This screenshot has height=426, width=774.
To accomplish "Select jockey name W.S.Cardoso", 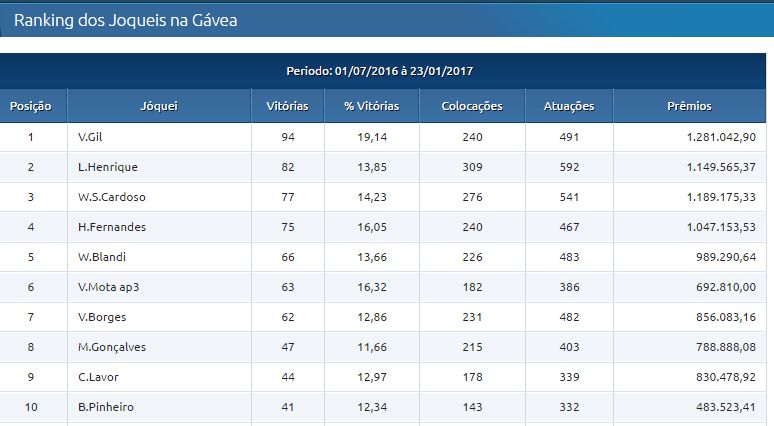I will [x=112, y=197].
